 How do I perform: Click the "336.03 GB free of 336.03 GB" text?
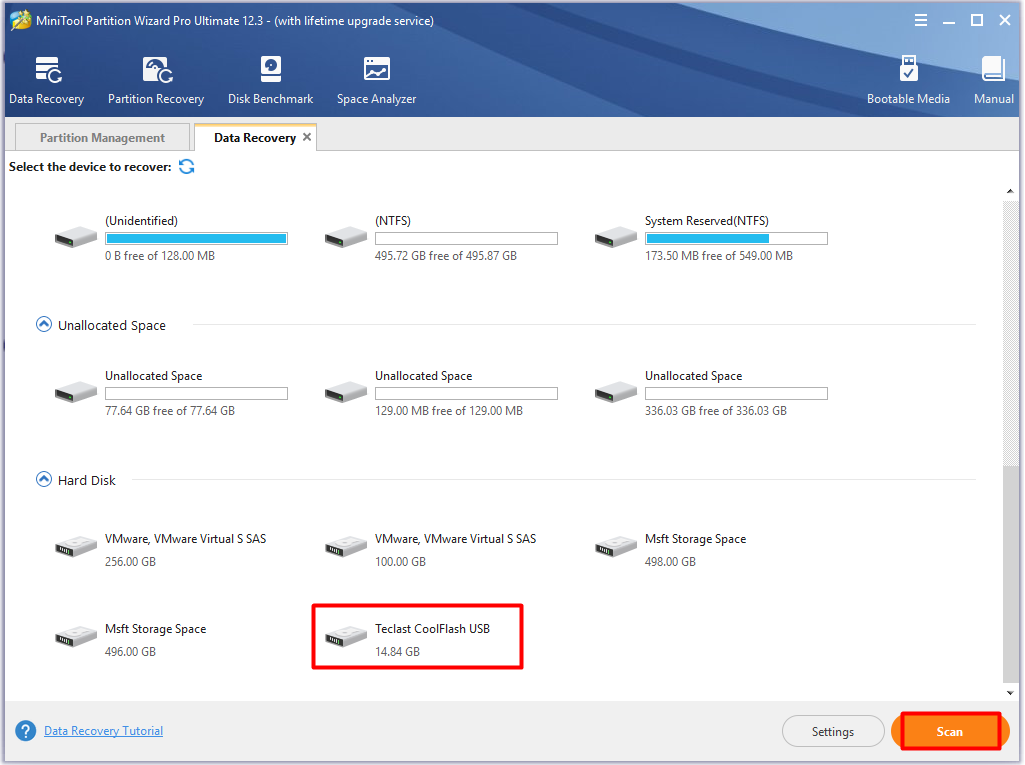click(716, 411)
